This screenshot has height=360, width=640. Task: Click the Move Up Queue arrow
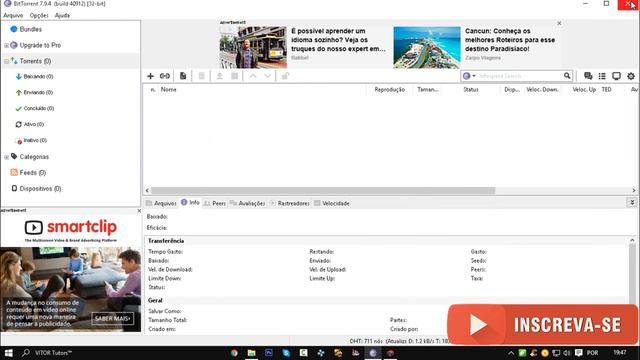(x=253, y=76)
